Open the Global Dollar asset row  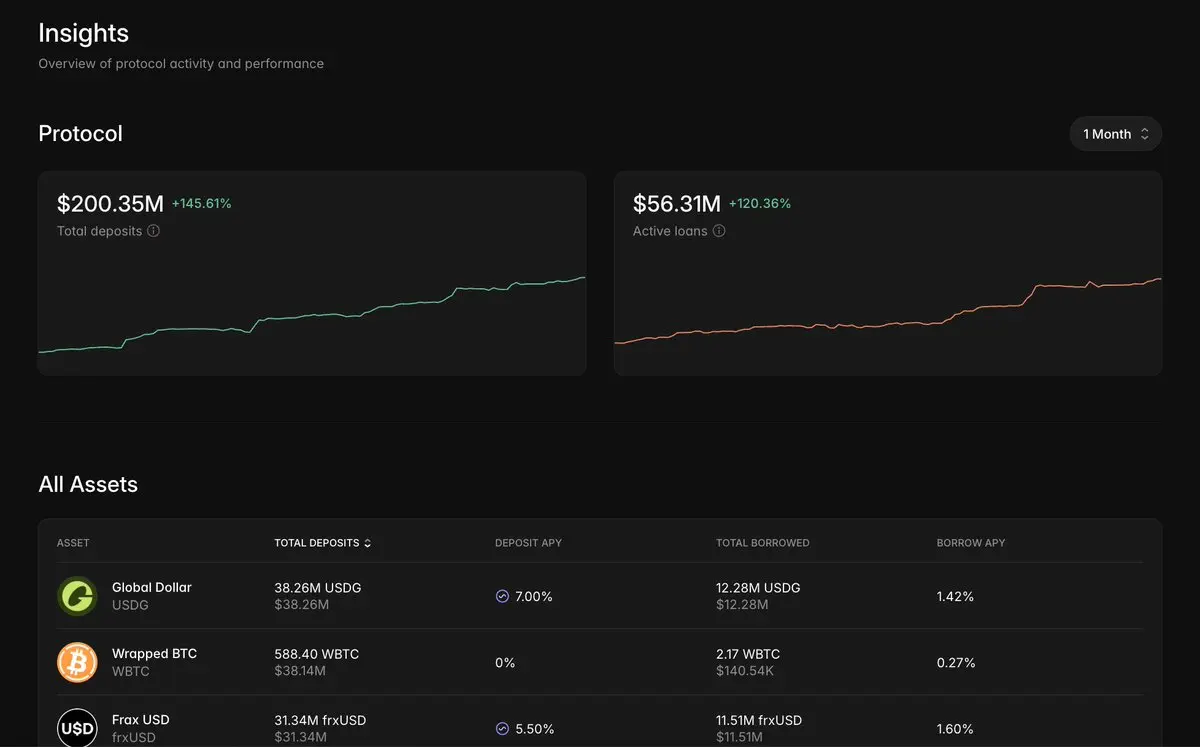pyautogui.click(x=600, y=596)
